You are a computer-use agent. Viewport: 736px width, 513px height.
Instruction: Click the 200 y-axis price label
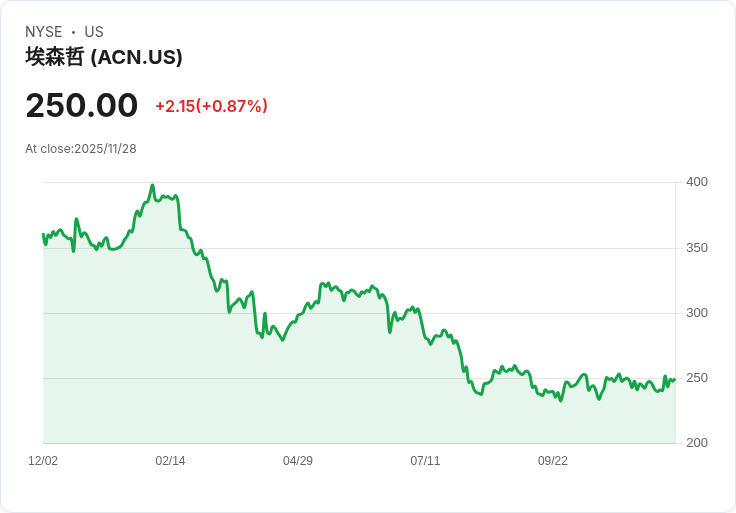(x=697, y=443)
